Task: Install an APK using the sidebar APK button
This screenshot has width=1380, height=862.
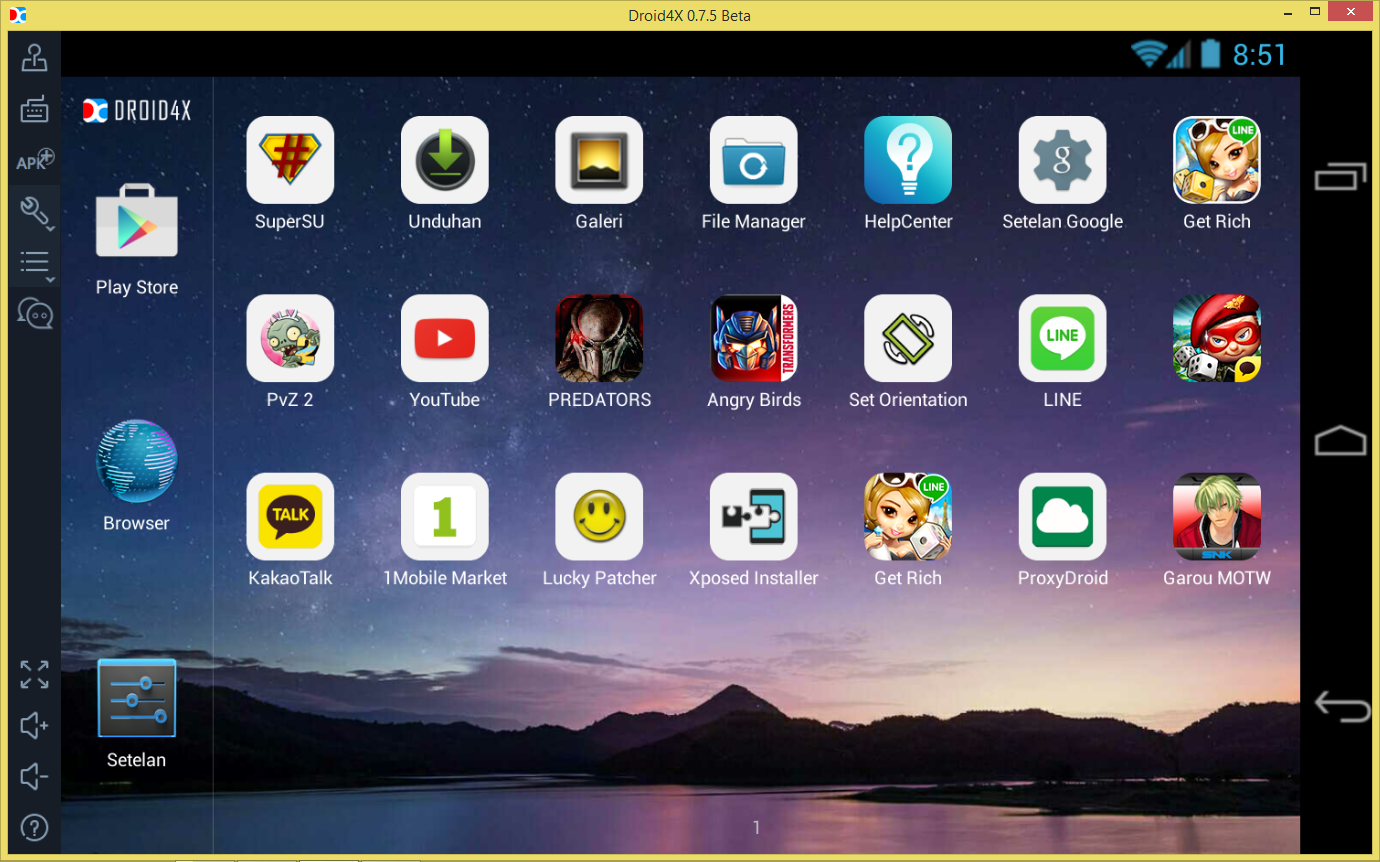Action: [33, 160]
